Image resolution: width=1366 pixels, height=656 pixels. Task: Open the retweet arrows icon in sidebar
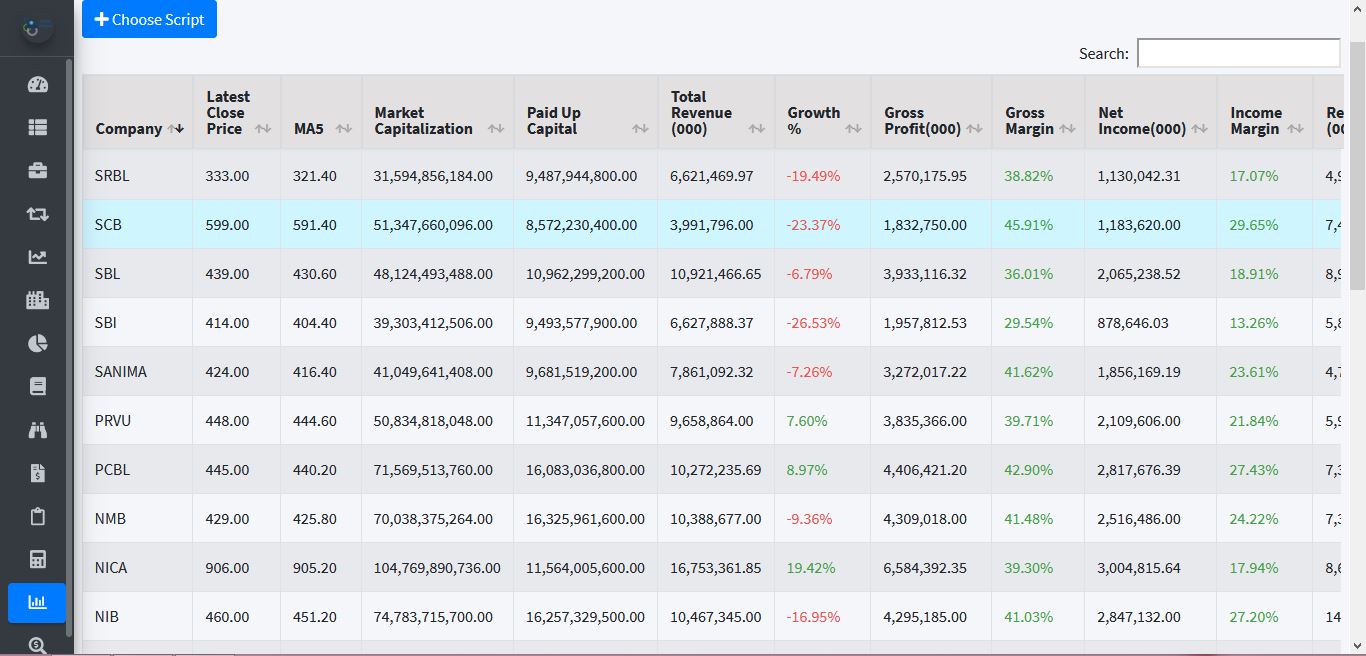[x=37, y=213]
